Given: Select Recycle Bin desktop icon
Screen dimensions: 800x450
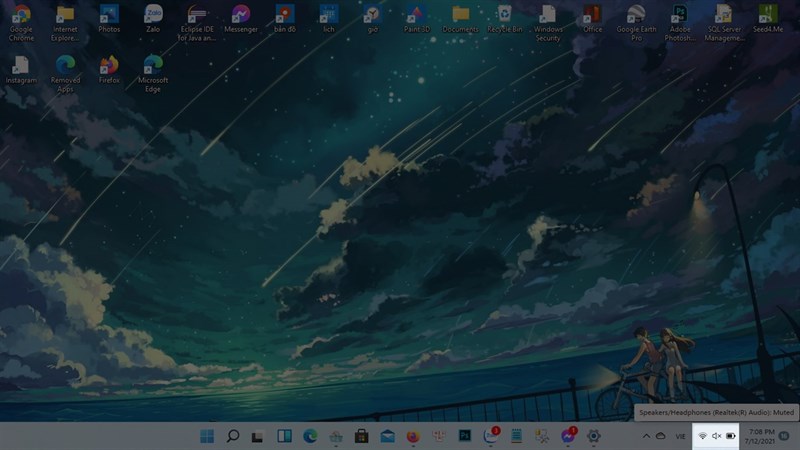Looking at the screenshot, I should [x=504, y=19].
